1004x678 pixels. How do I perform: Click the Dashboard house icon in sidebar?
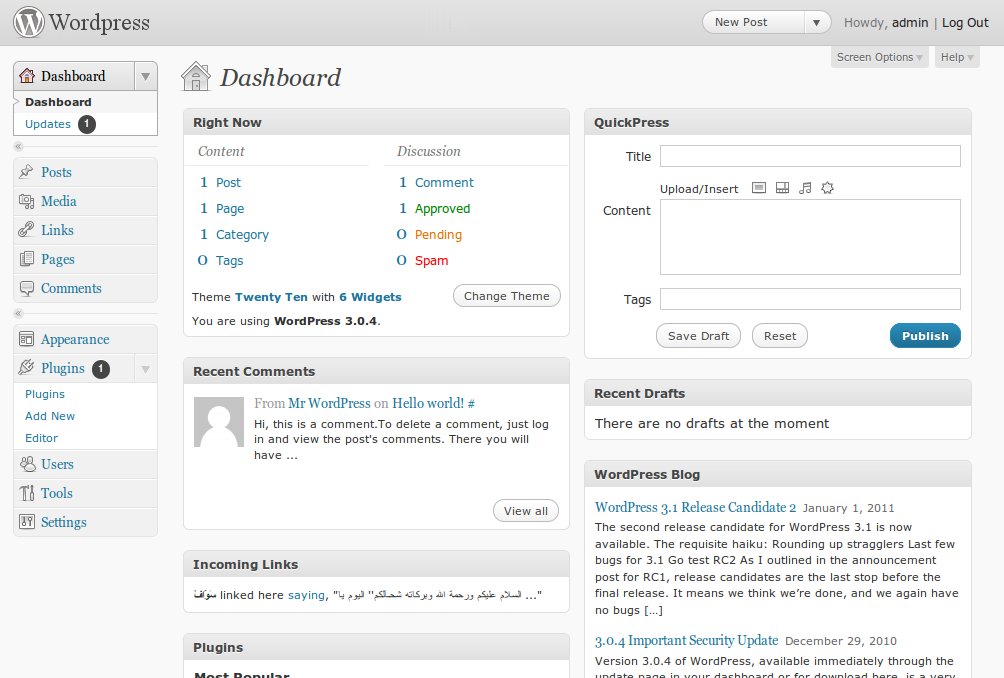[27, 76]
